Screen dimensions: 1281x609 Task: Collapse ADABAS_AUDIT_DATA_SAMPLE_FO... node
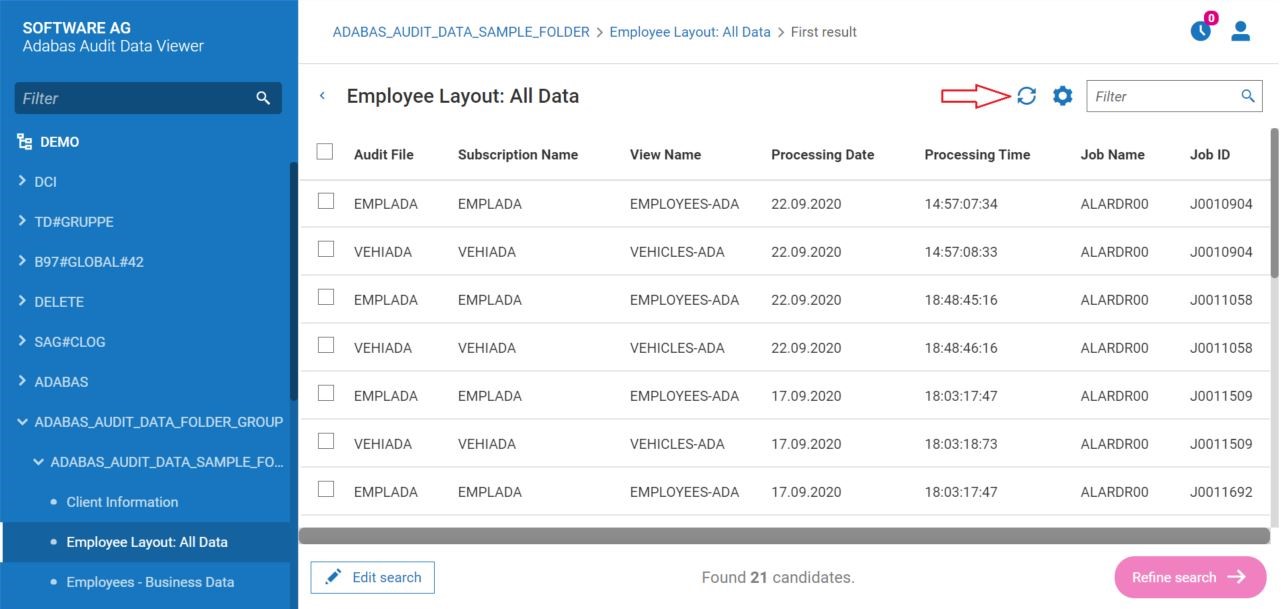click(x=39, y=462)
